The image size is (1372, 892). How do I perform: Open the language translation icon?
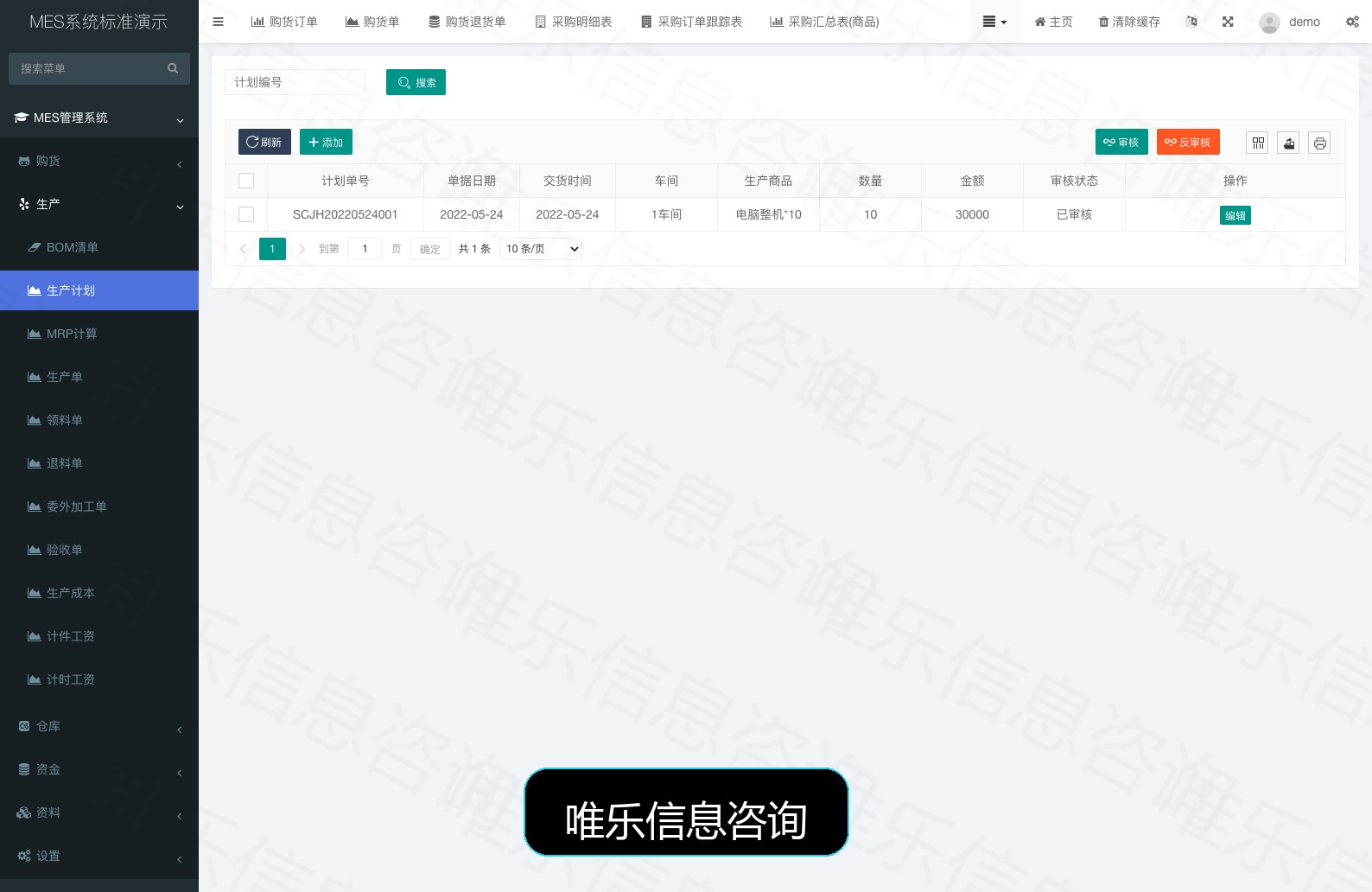[x=1192, y=22]
